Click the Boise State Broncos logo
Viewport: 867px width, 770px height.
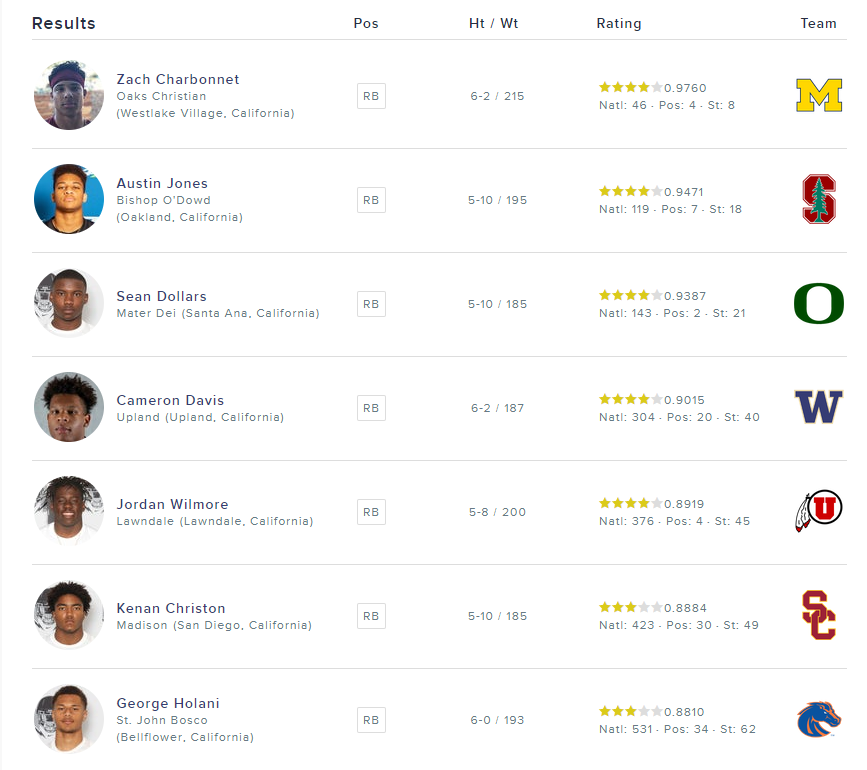(x=818, y=719)
